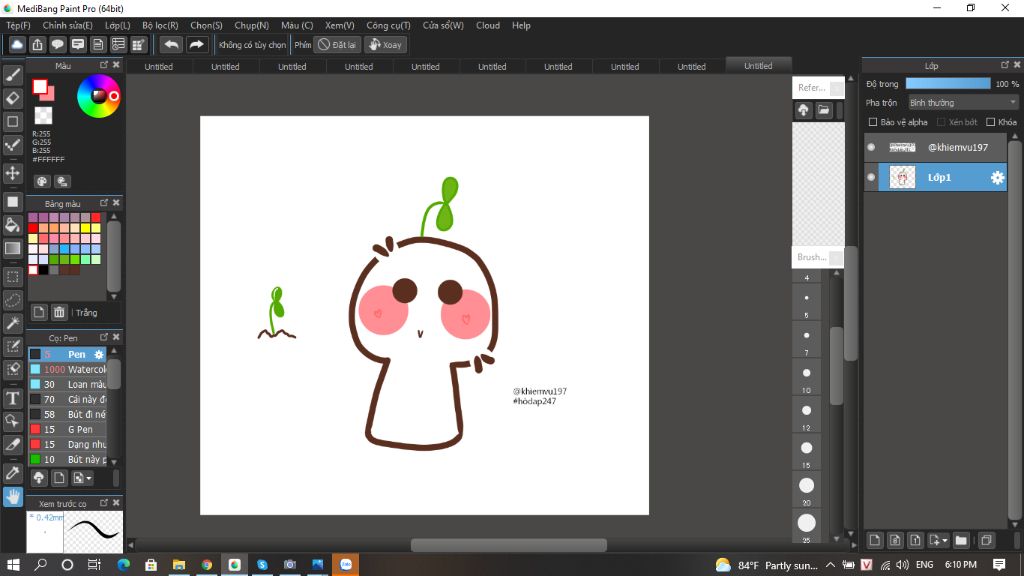
Task: Click the Undo arrow in the toolbar
Action: [x=171, y=44]
